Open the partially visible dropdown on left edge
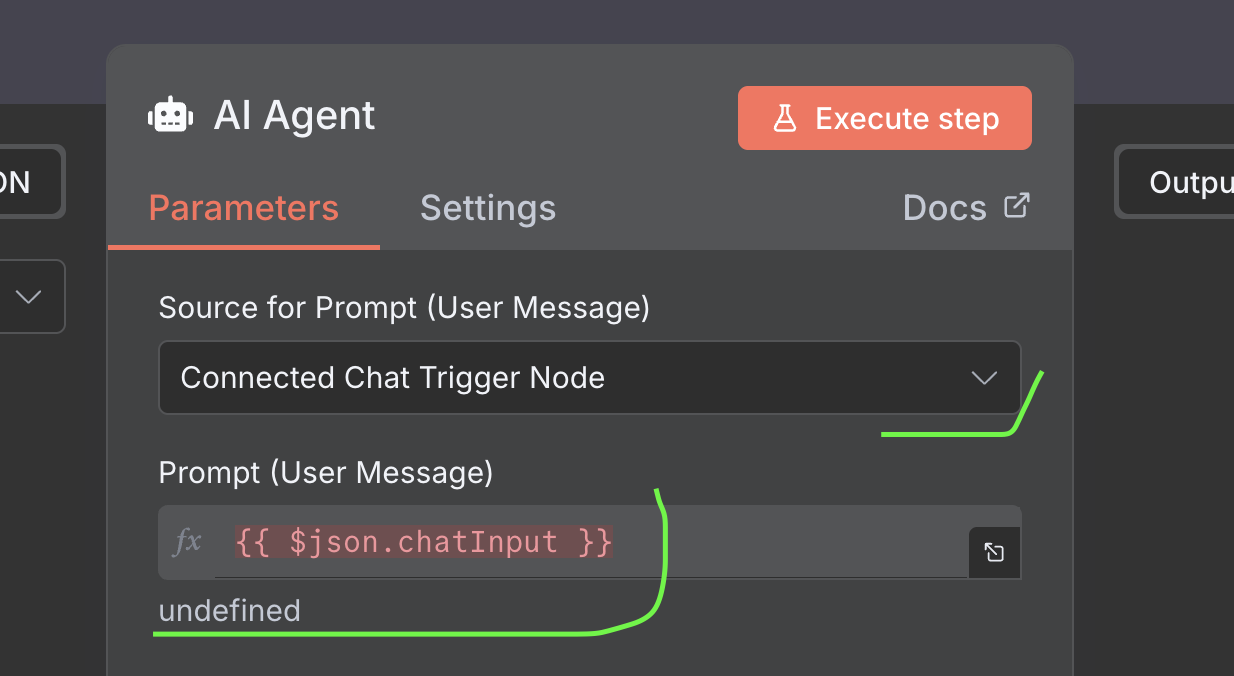 (x=30, y=297)
